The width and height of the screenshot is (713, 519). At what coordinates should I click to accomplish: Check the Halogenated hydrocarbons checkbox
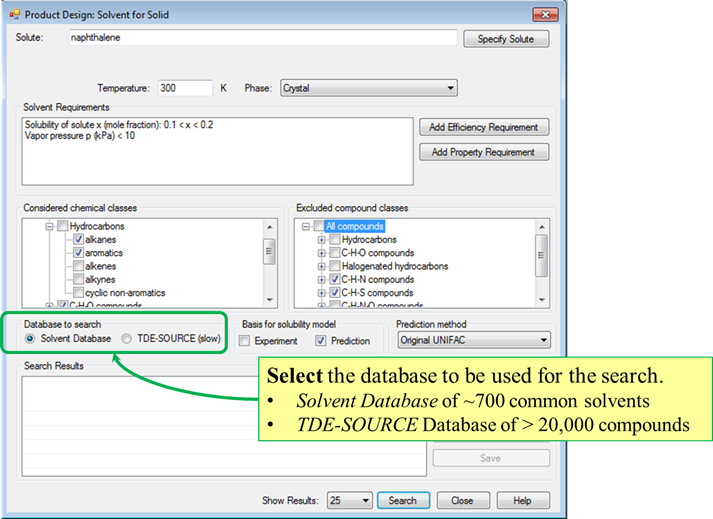coord(335,266)
